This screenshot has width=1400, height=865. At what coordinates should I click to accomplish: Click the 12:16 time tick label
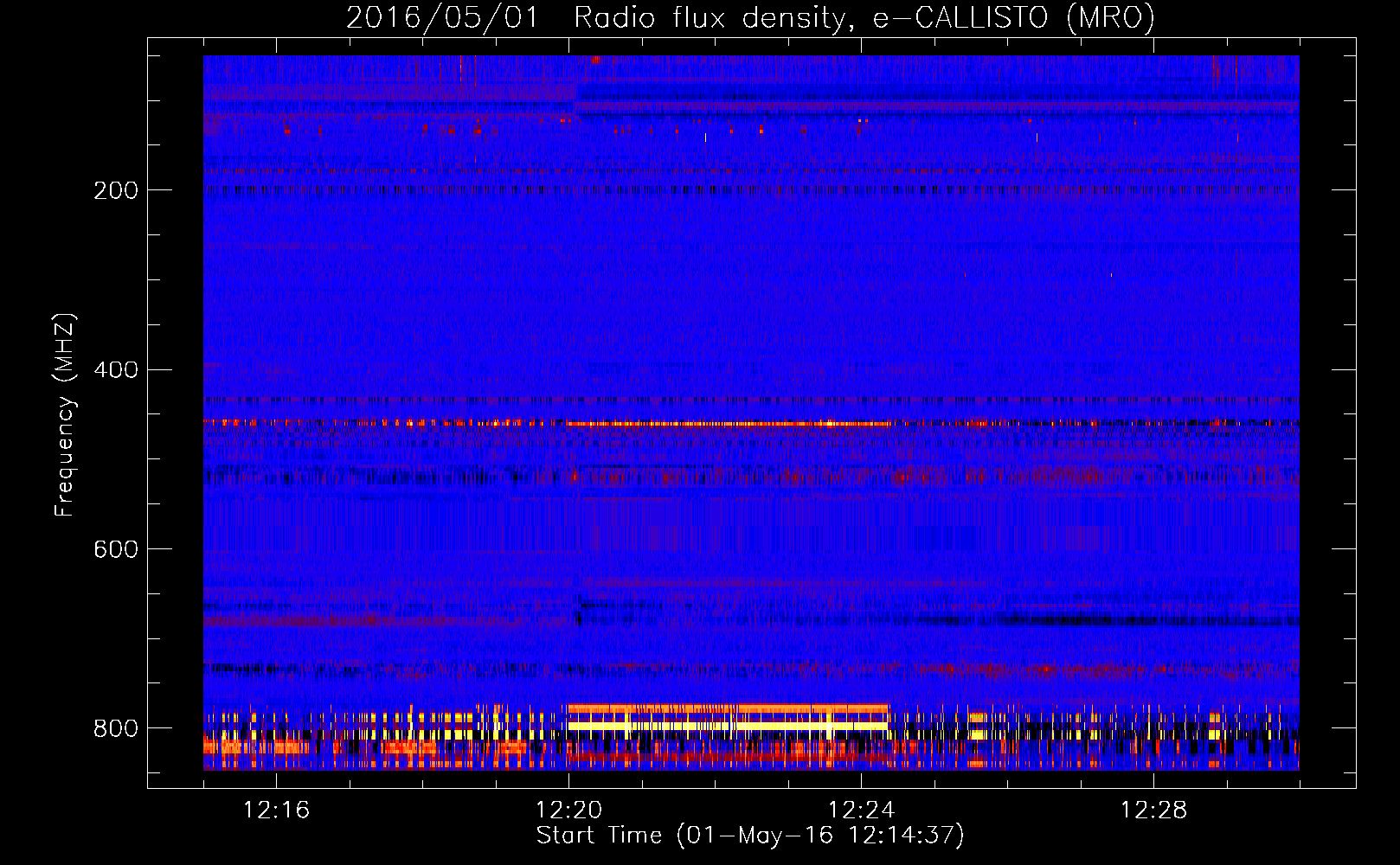tap(276, 811)
